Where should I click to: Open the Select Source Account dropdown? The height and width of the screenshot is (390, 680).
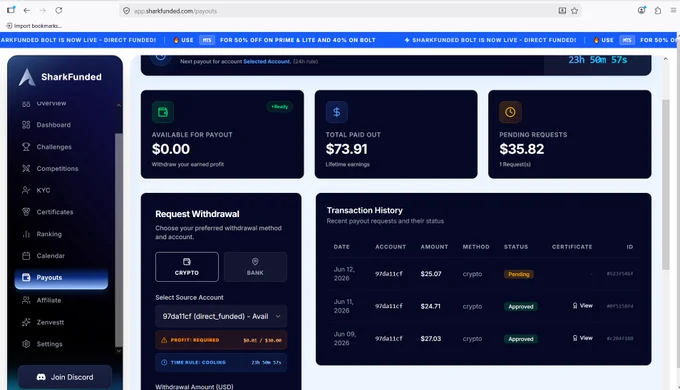tap(221, 316)
